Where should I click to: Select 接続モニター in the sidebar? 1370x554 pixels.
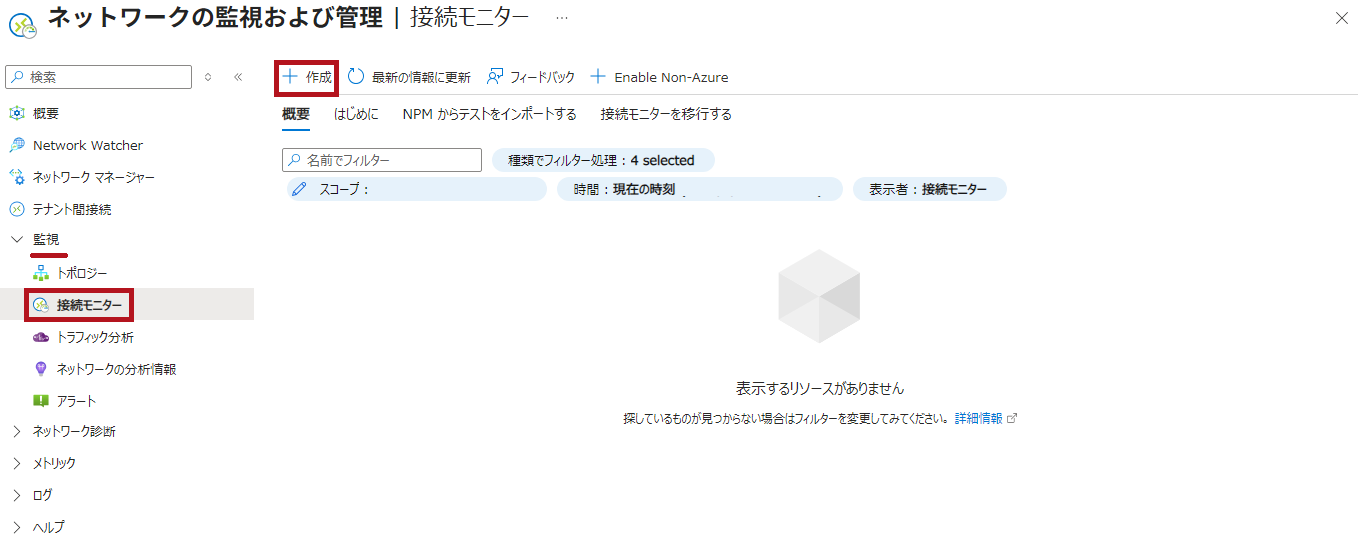point(90,305)
